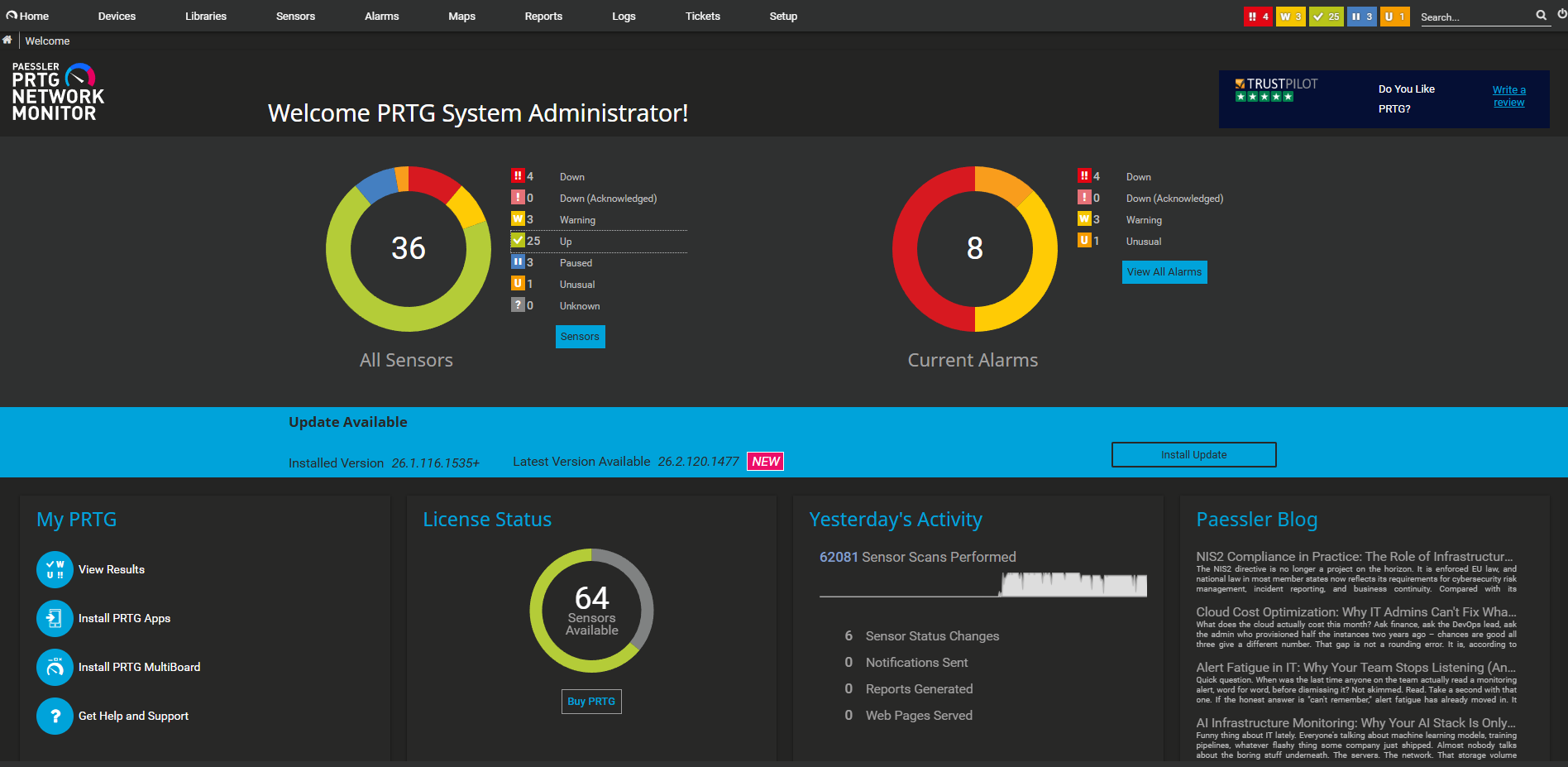Click the Paused icon in All Sensors legend

click(x=518, y=261)
